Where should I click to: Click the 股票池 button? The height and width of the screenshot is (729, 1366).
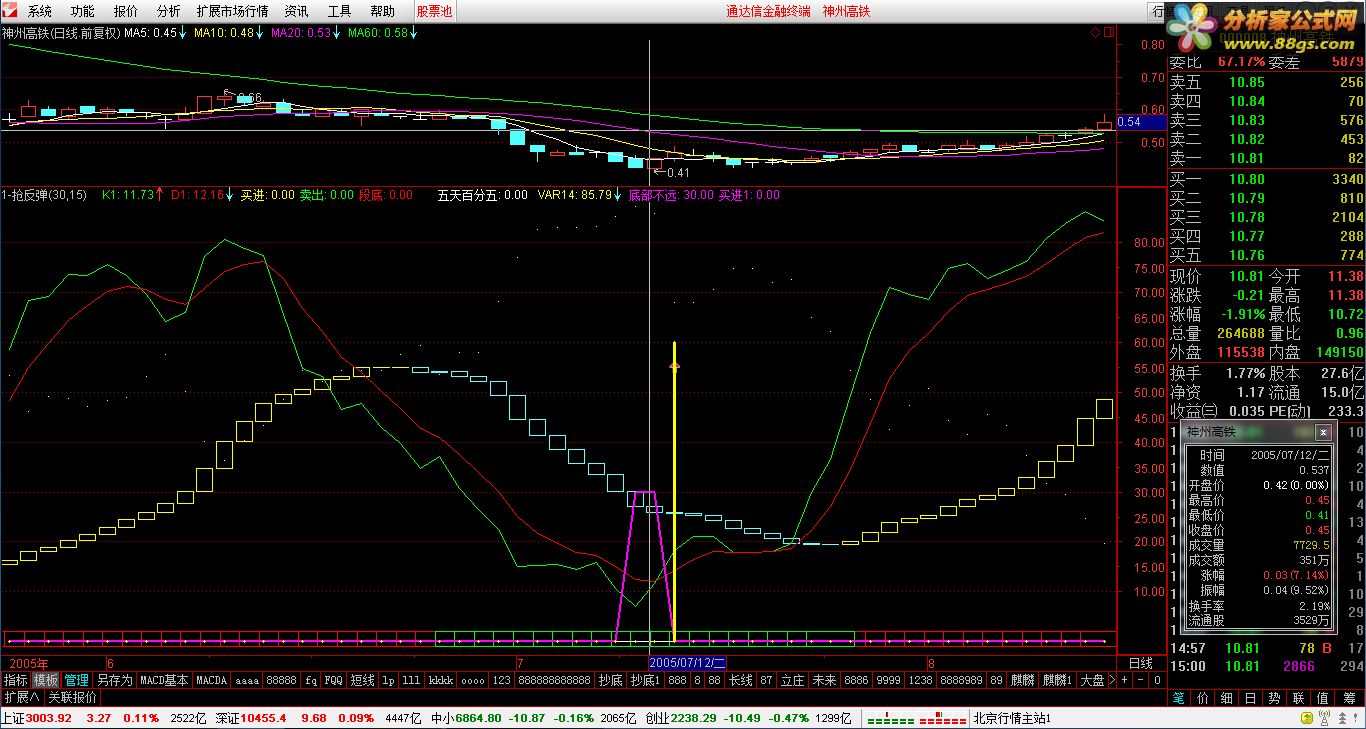point(434,11)
